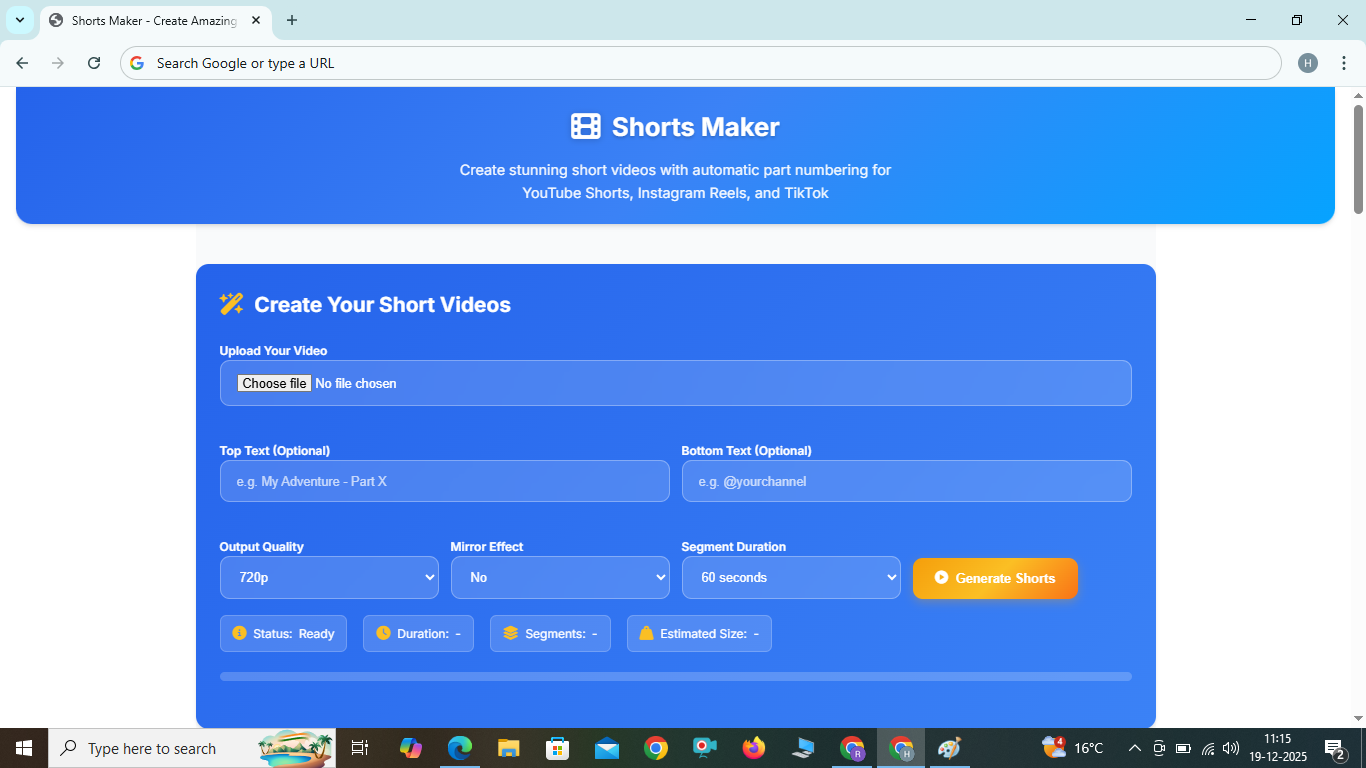Click the browser profile avatar icon

coord(1307,62)
